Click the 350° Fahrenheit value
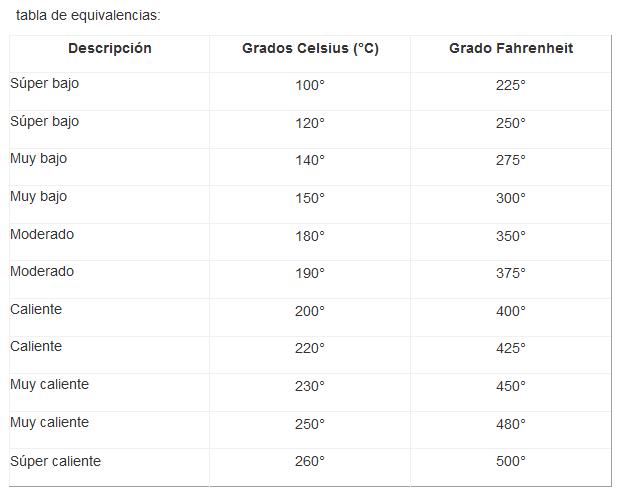This screenshot has height=497, width=621. point(511,236)
